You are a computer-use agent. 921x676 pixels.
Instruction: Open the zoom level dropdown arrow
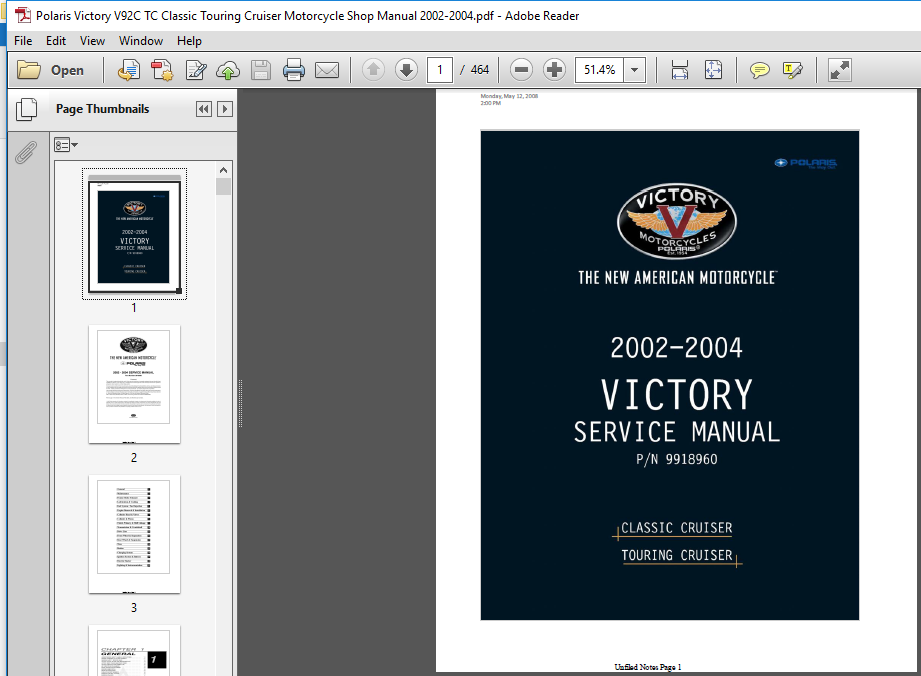coord(634,70)
